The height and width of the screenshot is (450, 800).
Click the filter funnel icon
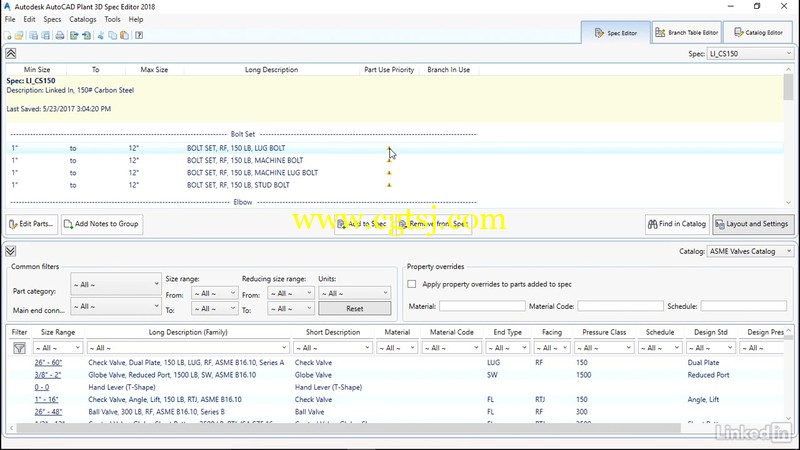19,348
